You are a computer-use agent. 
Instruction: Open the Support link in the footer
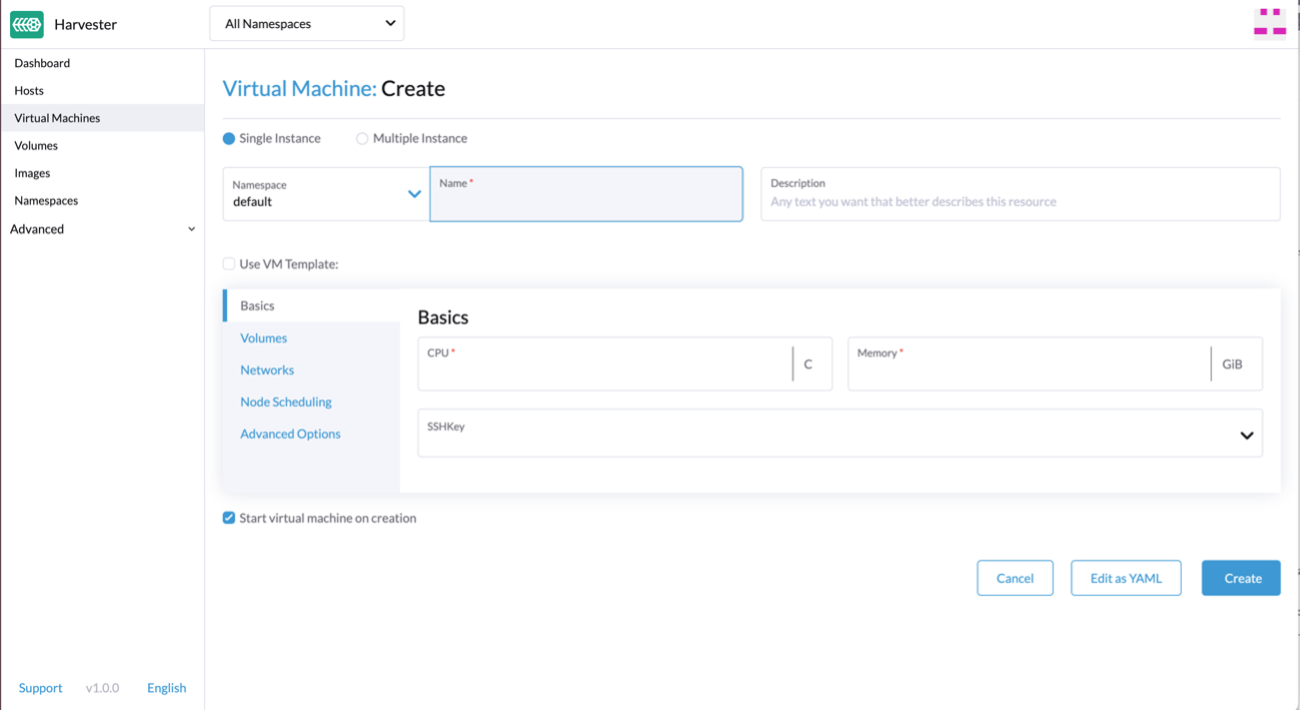(40, 688)
